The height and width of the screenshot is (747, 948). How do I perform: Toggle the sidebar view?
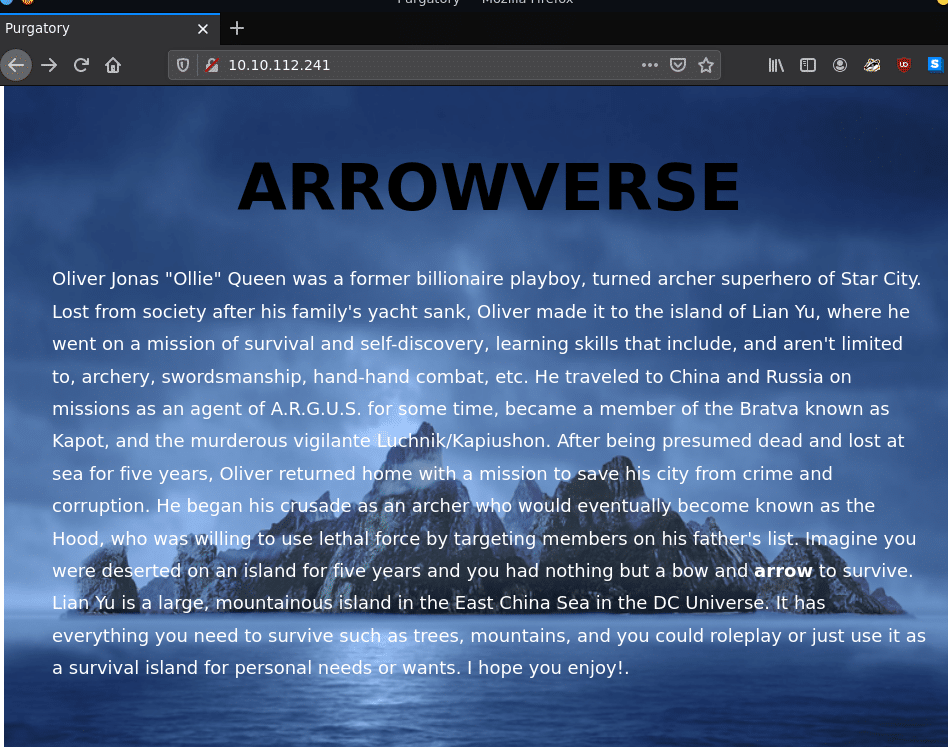808,65
